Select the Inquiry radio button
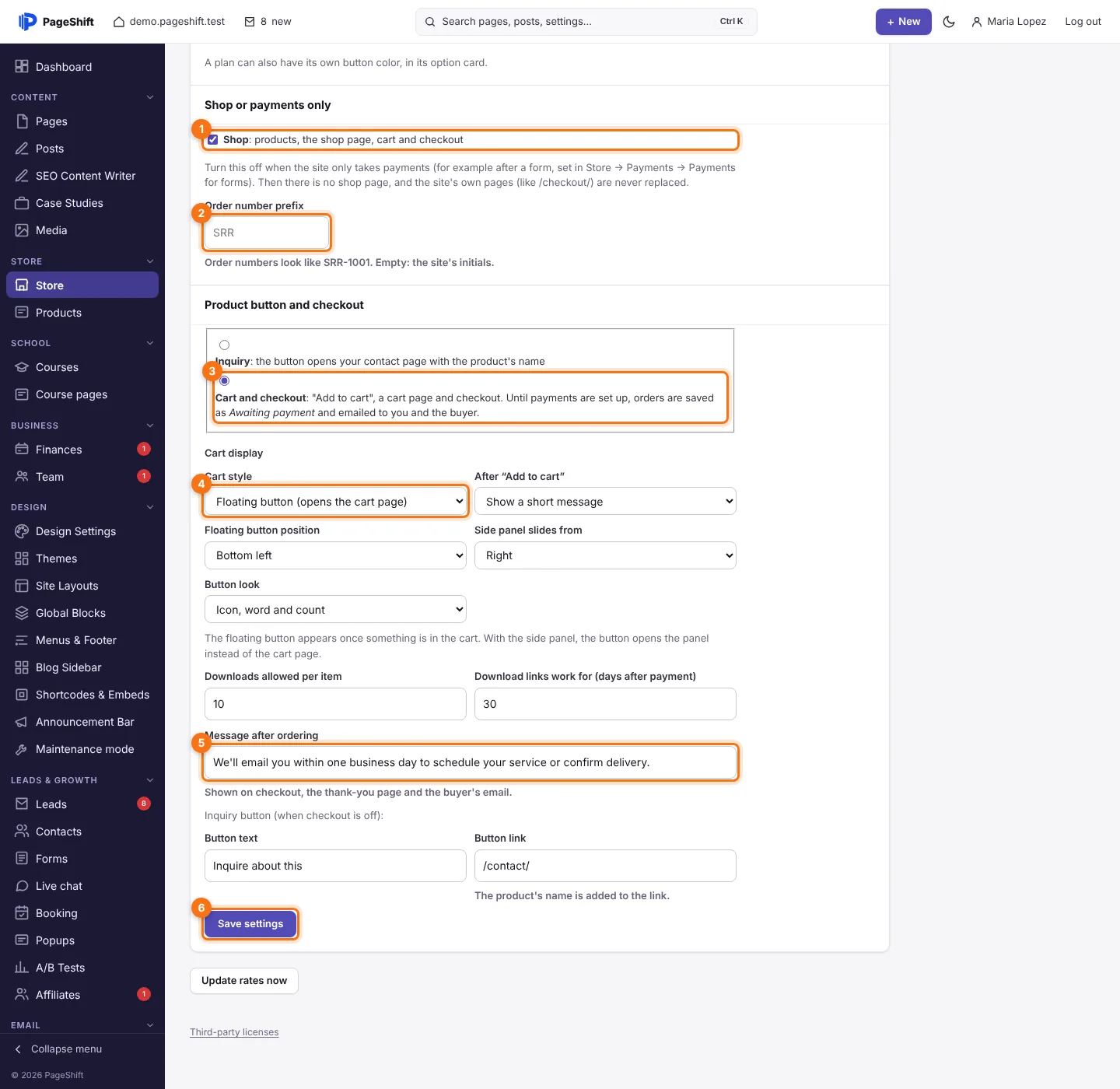Viewport: 1120px width, 1089px height. (225, 345)
